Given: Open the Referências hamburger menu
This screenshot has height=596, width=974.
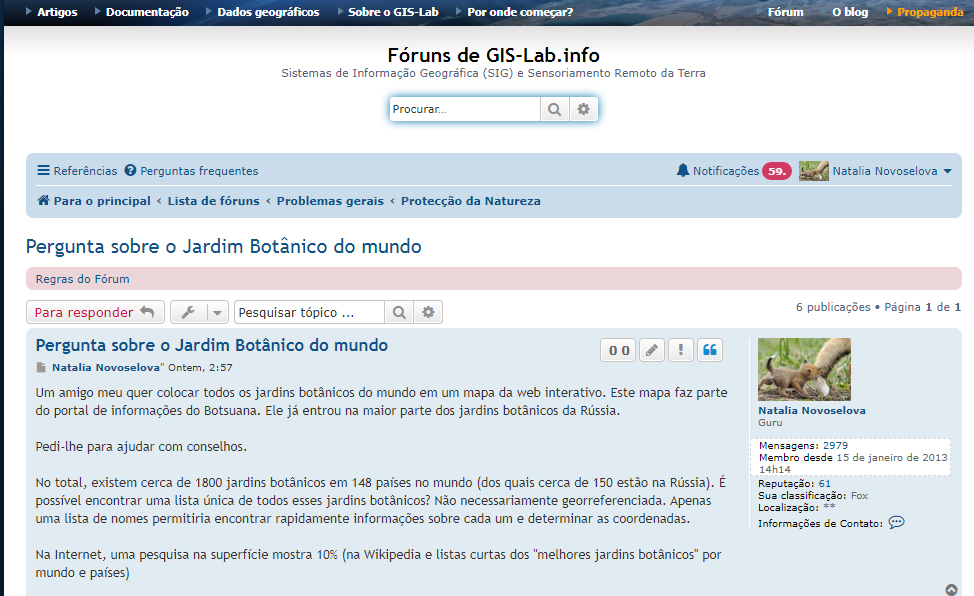Looking at the screenshot, I should pyautogui.click(x=77, y=171).
